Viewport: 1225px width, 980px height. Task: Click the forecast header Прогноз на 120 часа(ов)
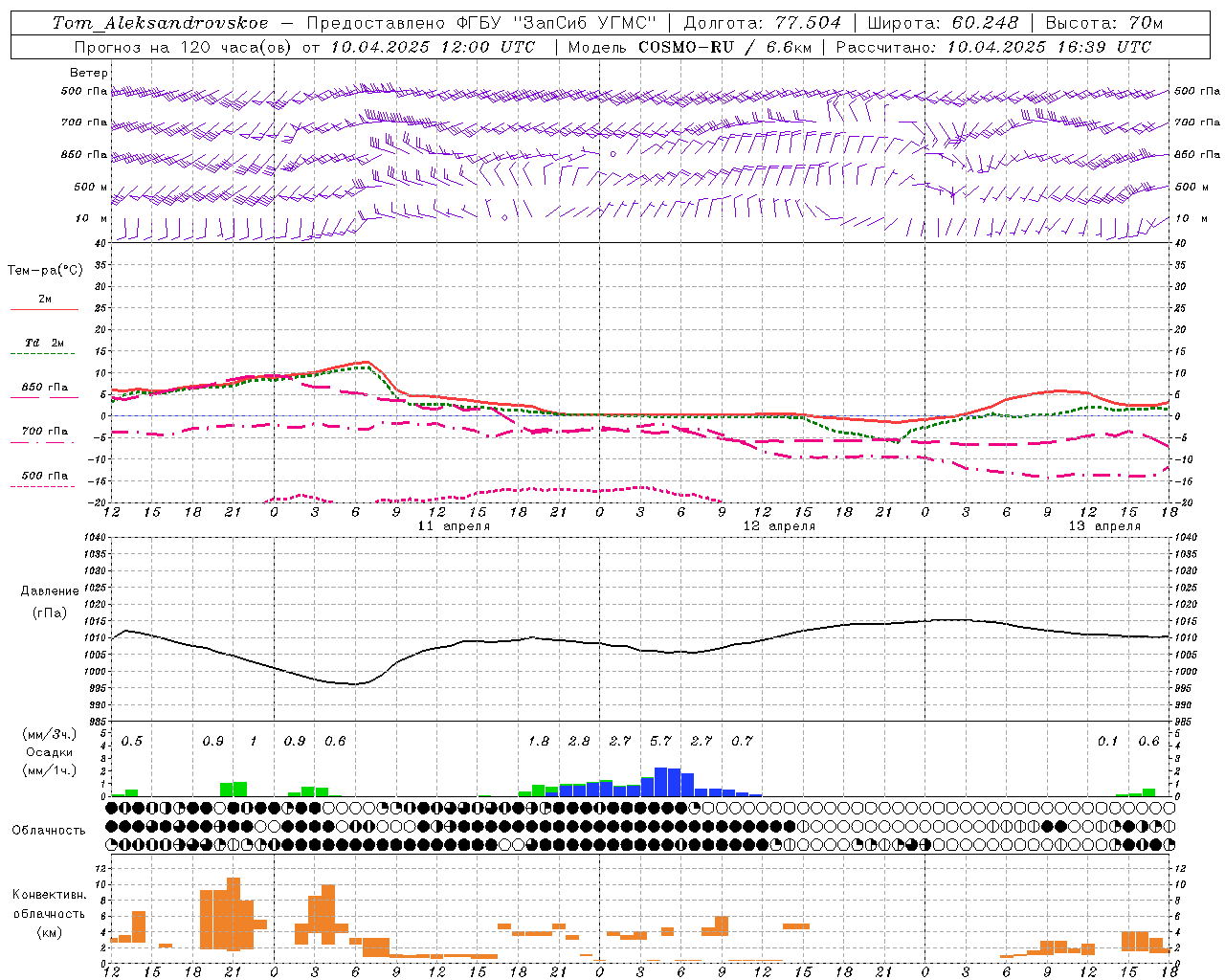click(186, 47)
